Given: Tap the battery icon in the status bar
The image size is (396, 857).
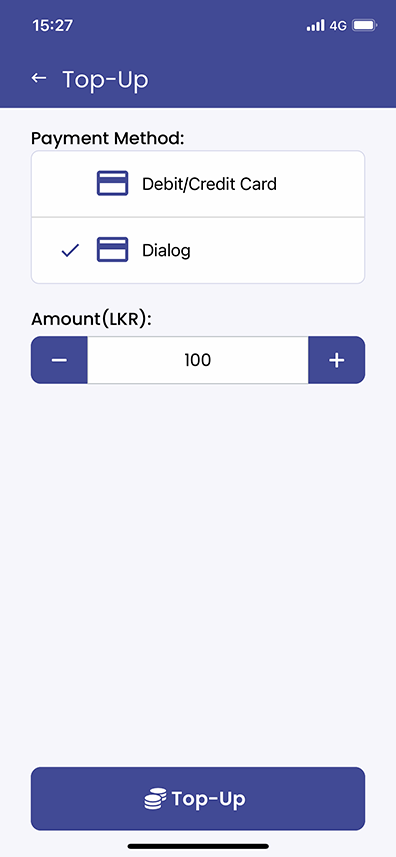Looking at the screenshot, I should click(x=365, y=25).
